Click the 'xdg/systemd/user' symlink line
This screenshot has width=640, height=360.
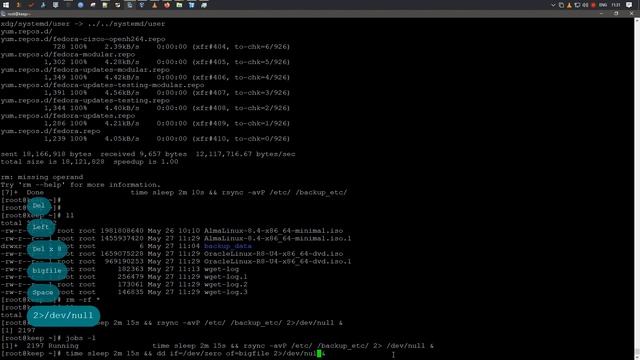pos(83,24)
